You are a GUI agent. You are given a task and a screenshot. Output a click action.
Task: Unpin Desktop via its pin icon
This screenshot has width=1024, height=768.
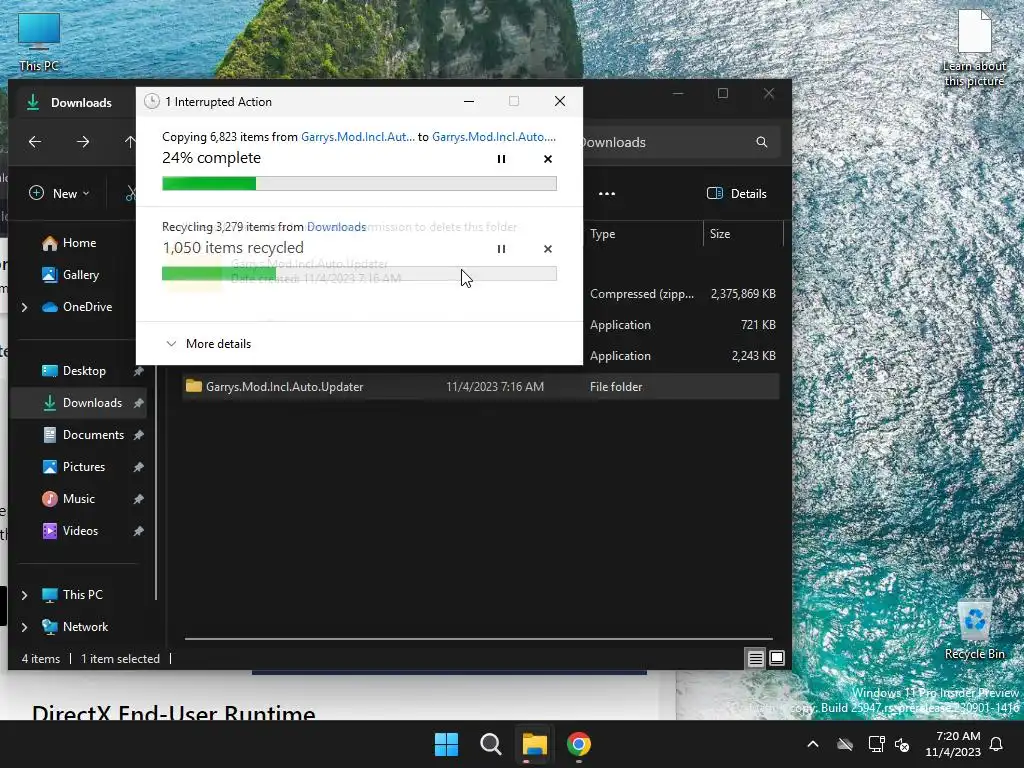click(138, 371)
